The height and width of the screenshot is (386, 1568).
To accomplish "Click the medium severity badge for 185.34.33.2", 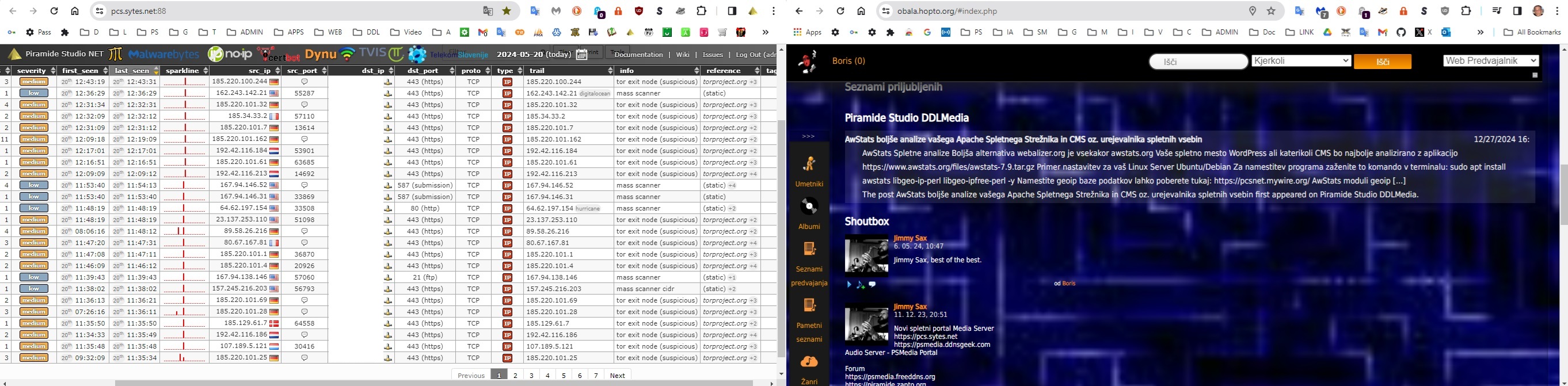I will [x=33, y=116].
